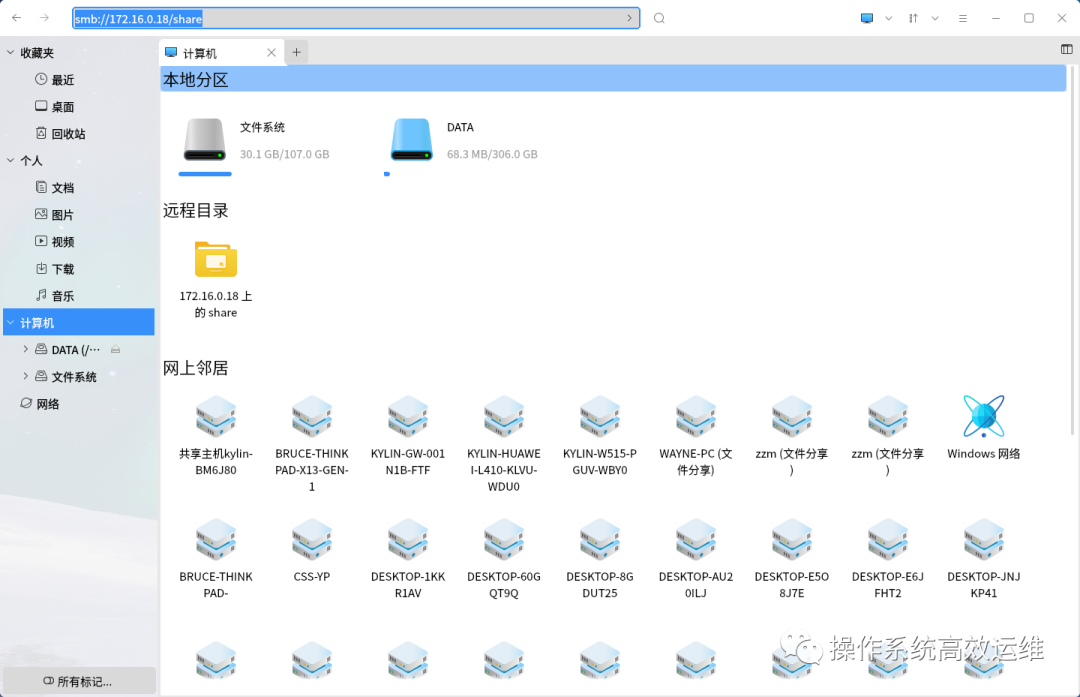This screenshot has width=1080, height=697.
Task: Click the 远程目录 section heading
Action: point(196,211)
